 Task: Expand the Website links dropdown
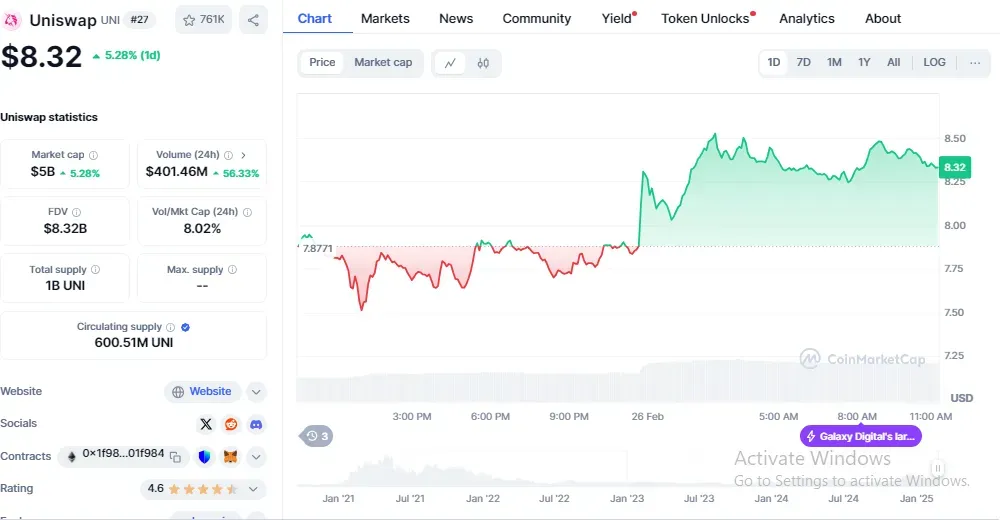tap(257, 392)
